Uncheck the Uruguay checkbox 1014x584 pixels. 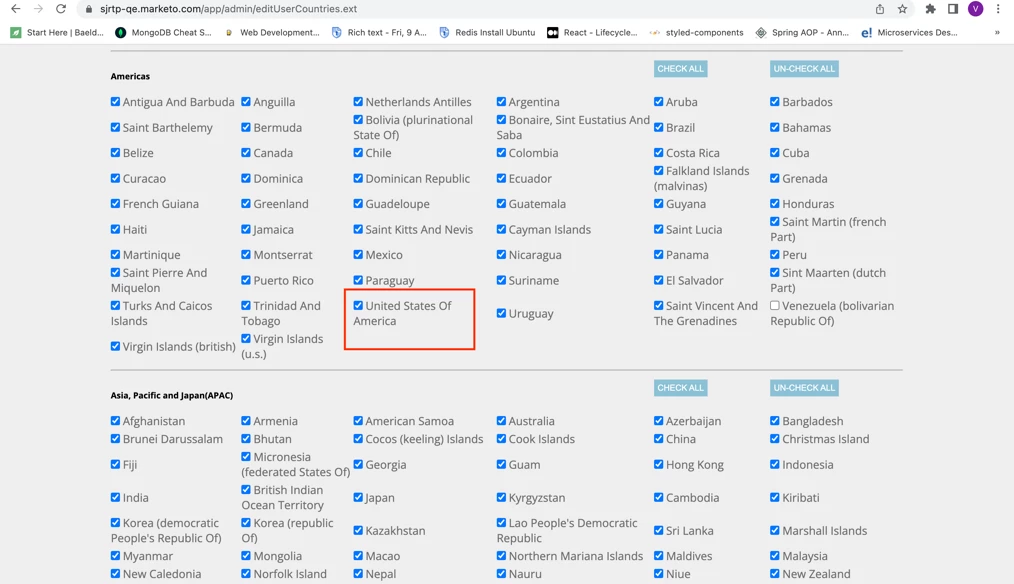coord(501,313)
